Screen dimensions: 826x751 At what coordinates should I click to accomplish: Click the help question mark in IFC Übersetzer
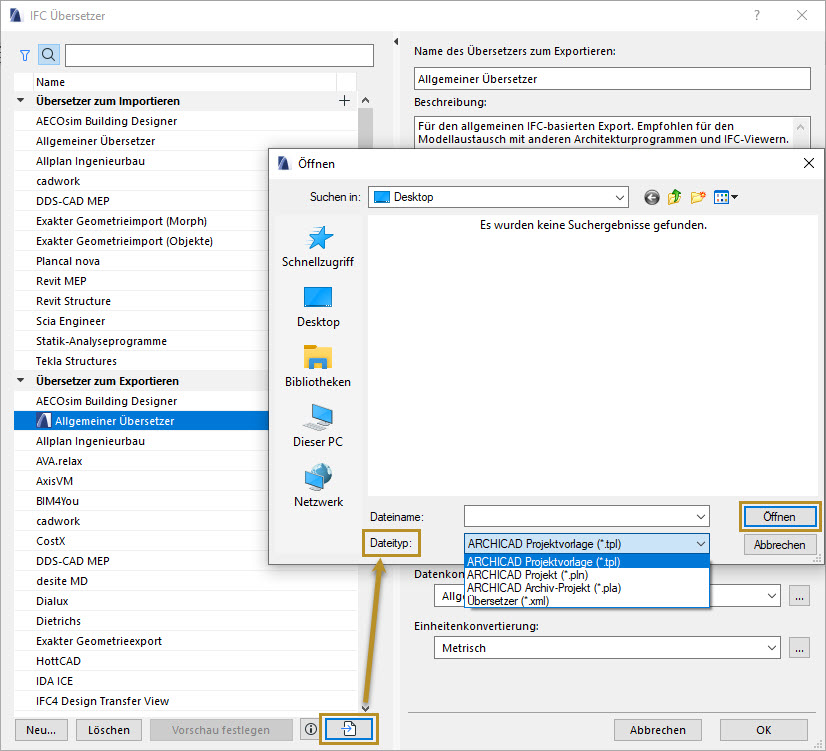pos(757,15)
